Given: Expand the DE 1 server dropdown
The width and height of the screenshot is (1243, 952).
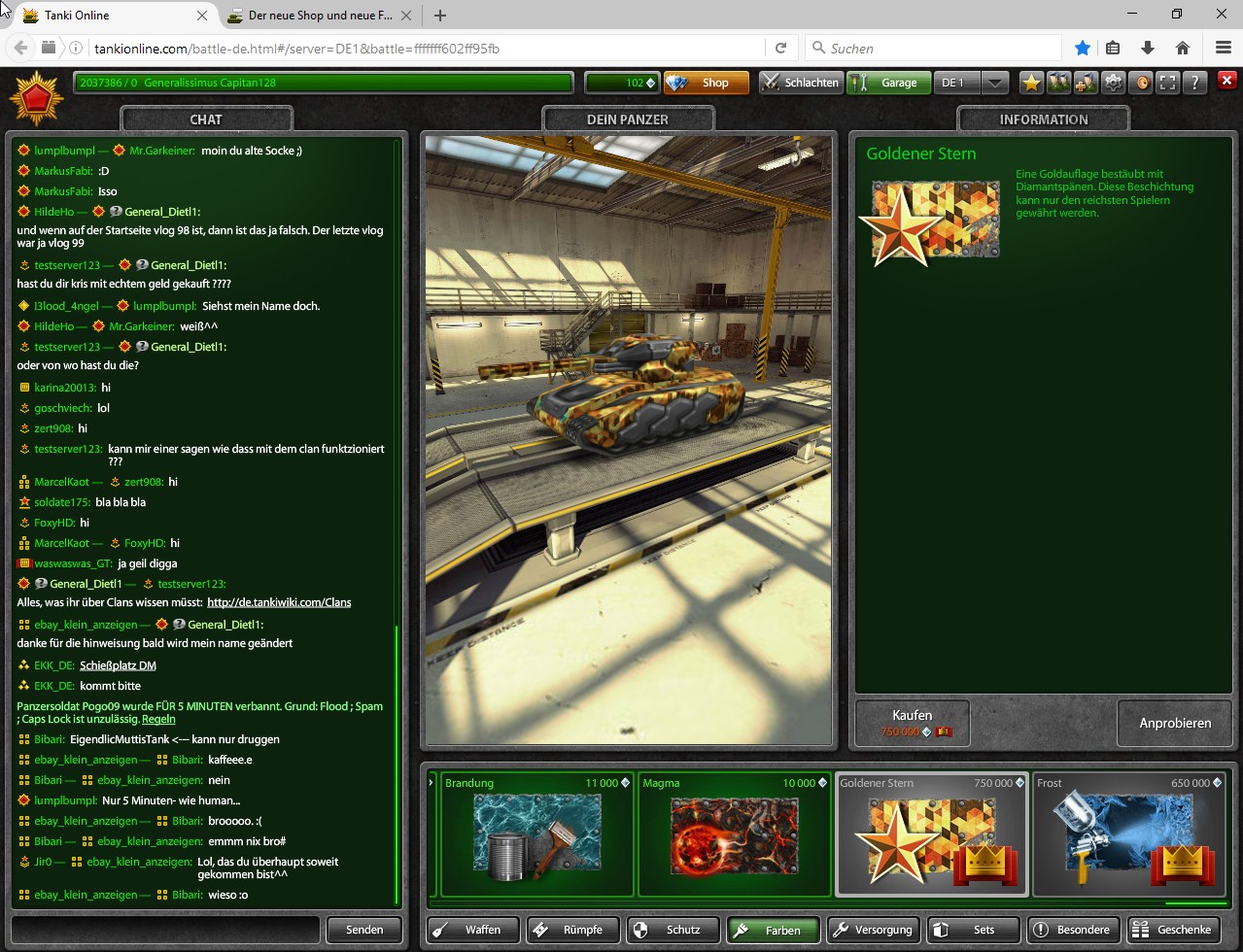Looking at the screenshot, I should pos(994,84).
